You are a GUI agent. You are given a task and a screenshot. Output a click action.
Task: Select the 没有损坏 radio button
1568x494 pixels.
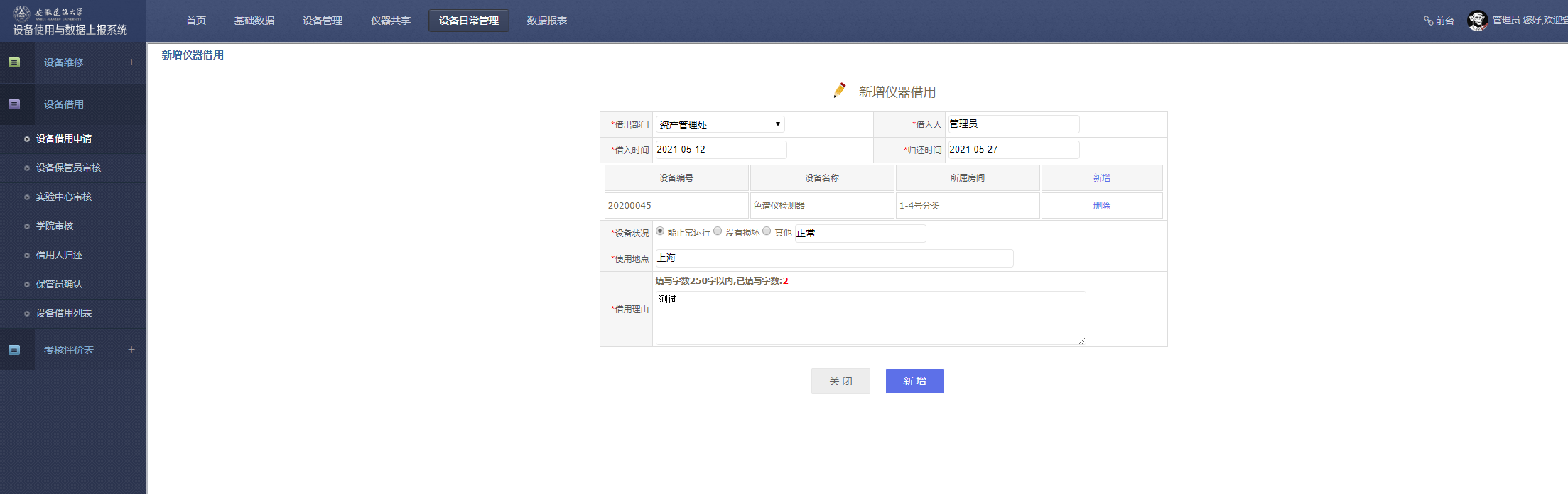pos(718,231)
